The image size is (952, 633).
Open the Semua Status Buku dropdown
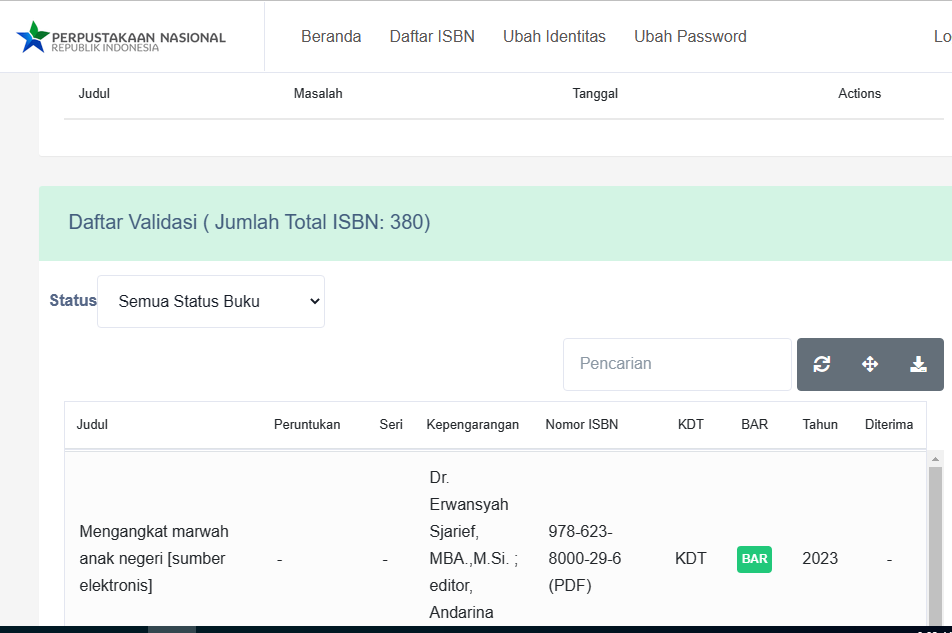[x=211, y=302]
